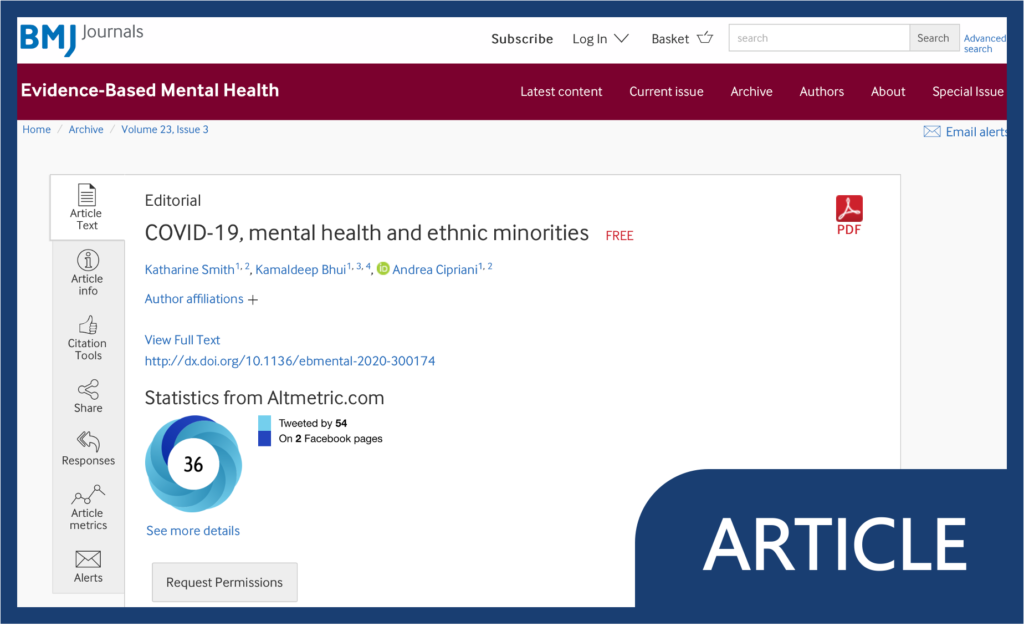
Task: Click the Article info sidebar icon
Action: click(x=88, y=261)
